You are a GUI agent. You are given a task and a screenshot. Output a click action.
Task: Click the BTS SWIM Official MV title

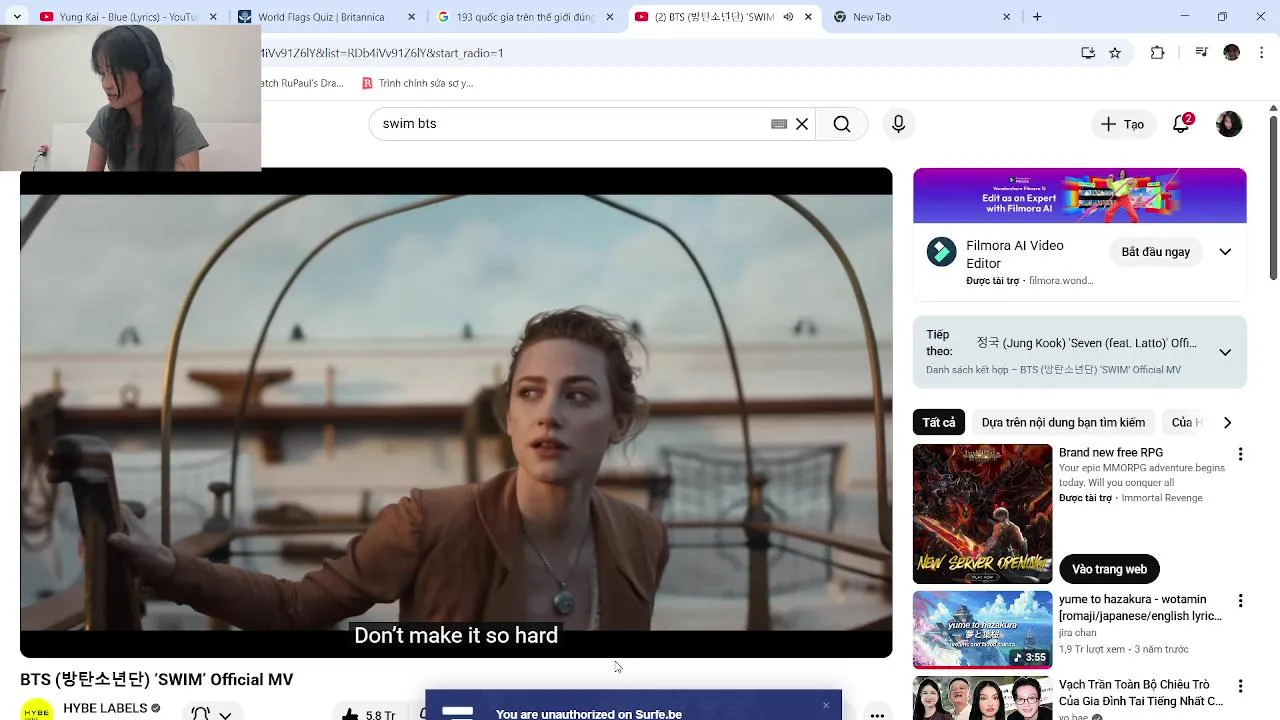click(x=157, y=679)
